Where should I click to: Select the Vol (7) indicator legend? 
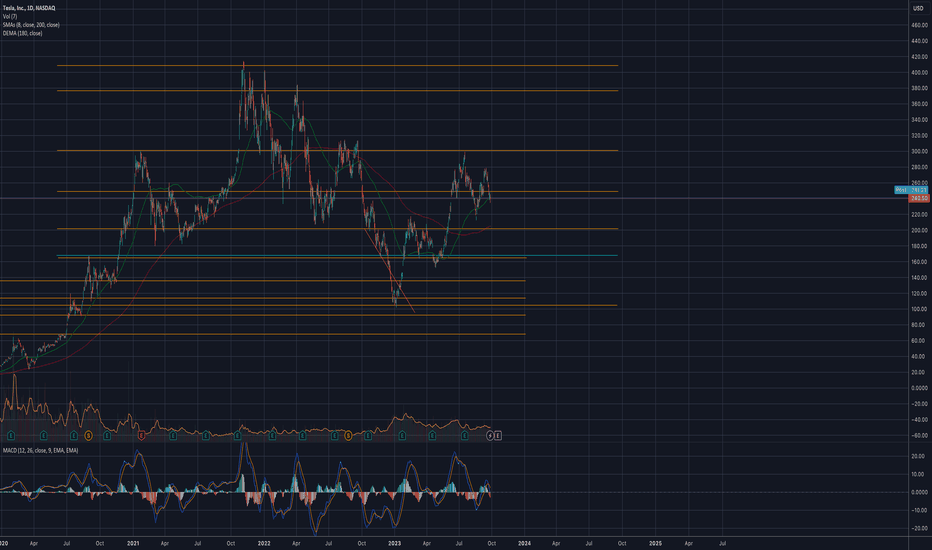(10, 17)
